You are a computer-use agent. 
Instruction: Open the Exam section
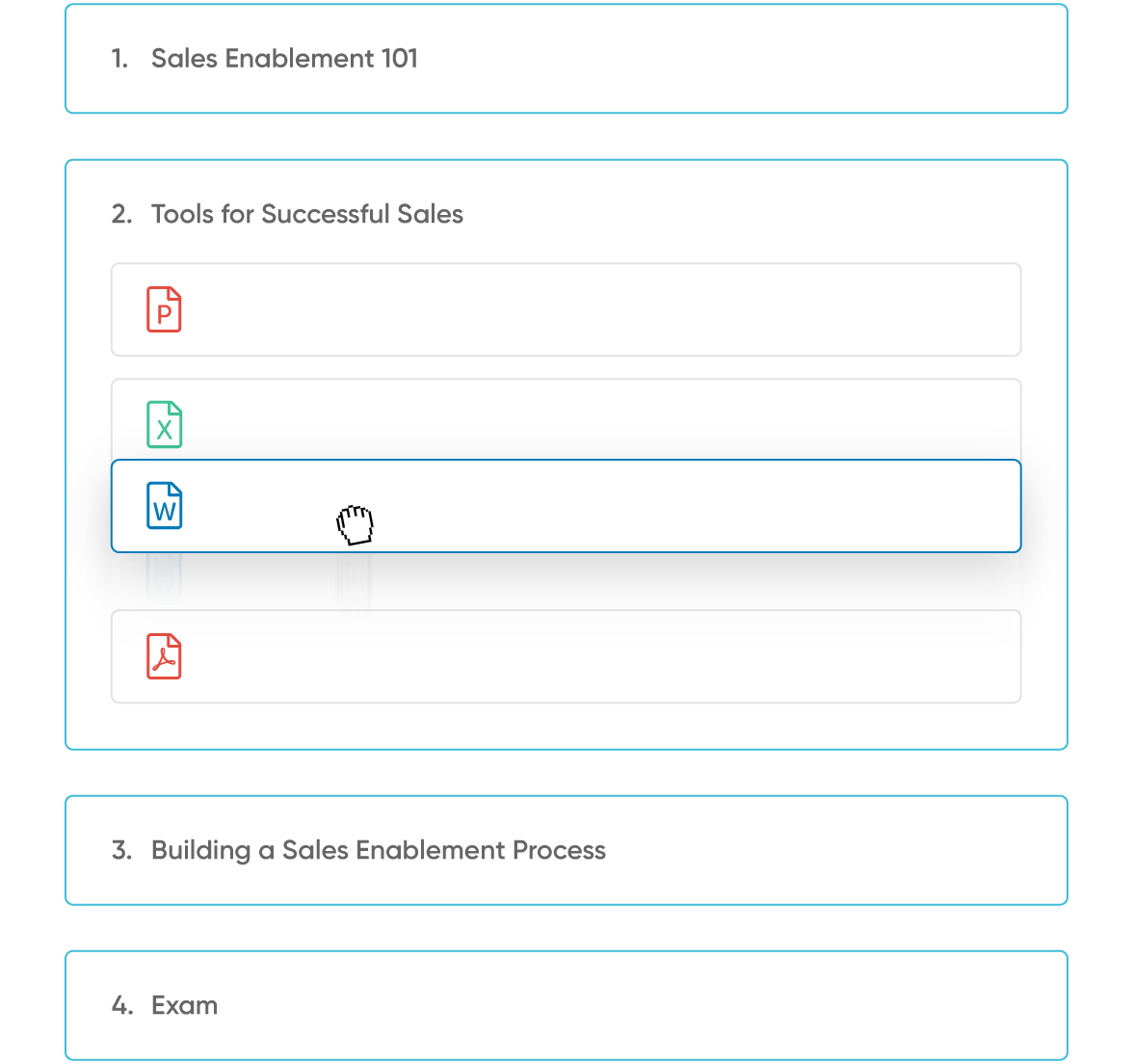(184, 1005)
